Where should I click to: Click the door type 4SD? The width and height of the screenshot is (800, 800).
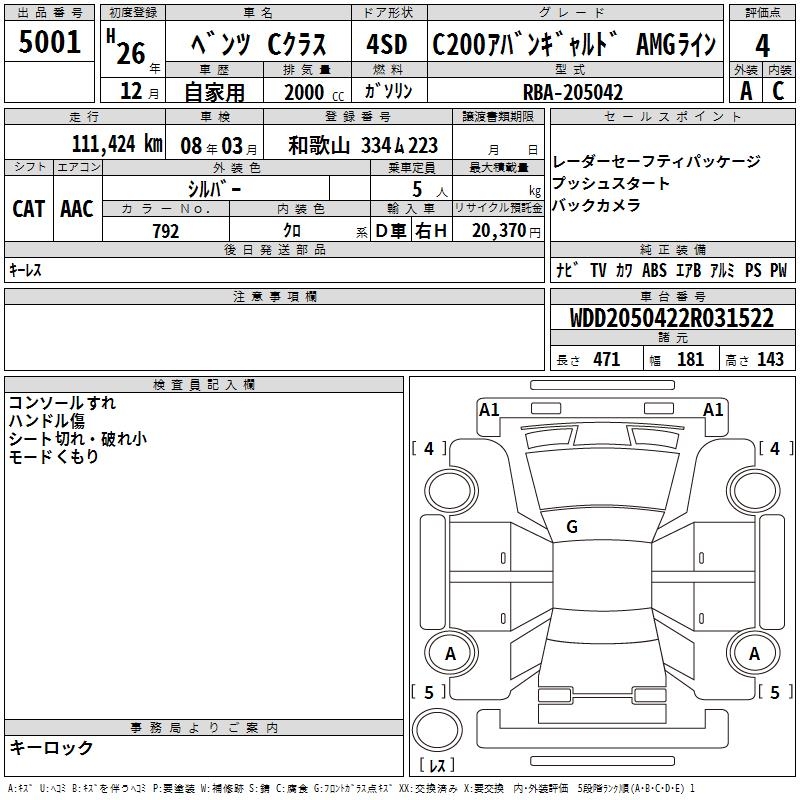[387, 44]
